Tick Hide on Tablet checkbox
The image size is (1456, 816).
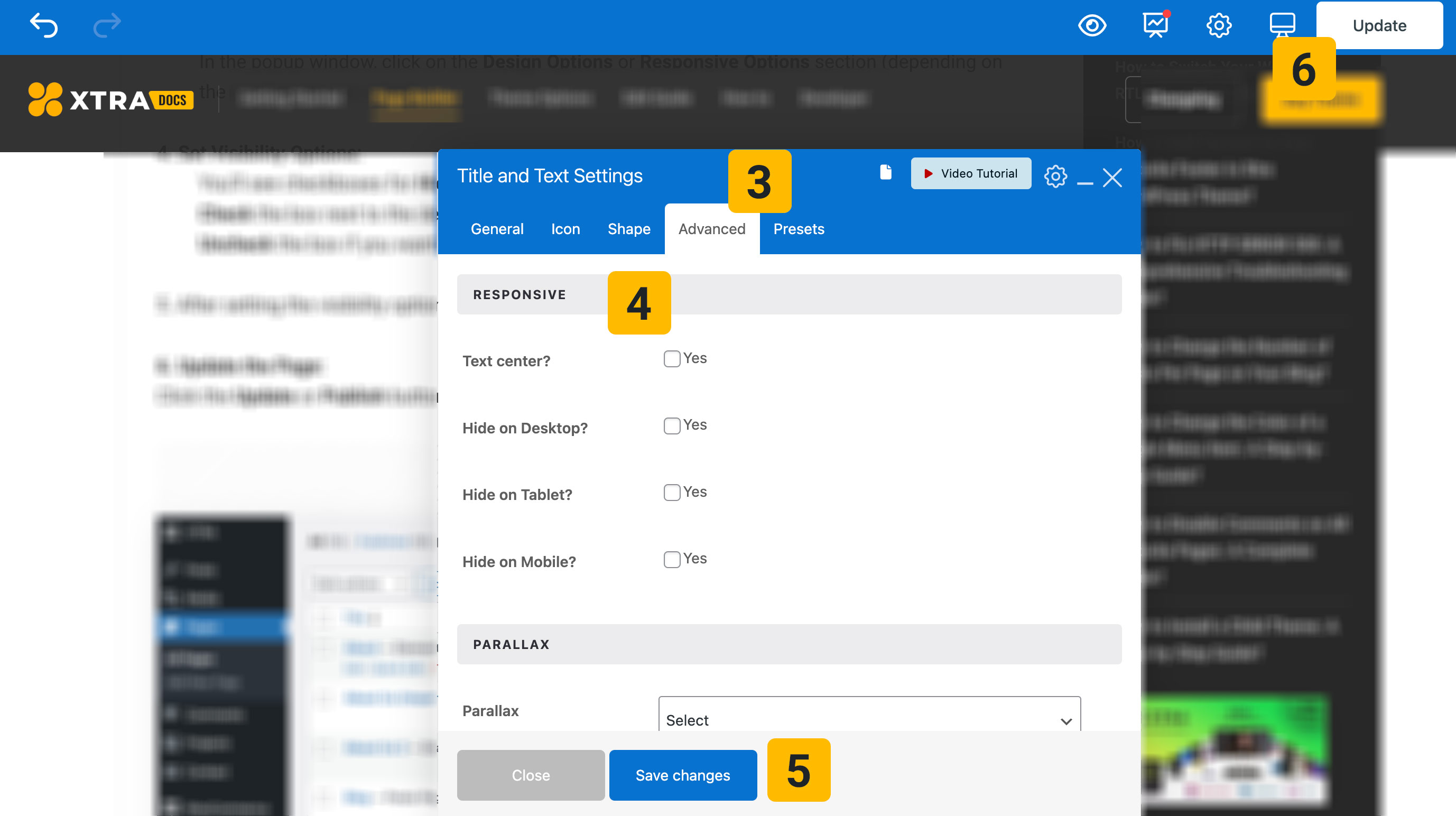[x=672, y=492]
